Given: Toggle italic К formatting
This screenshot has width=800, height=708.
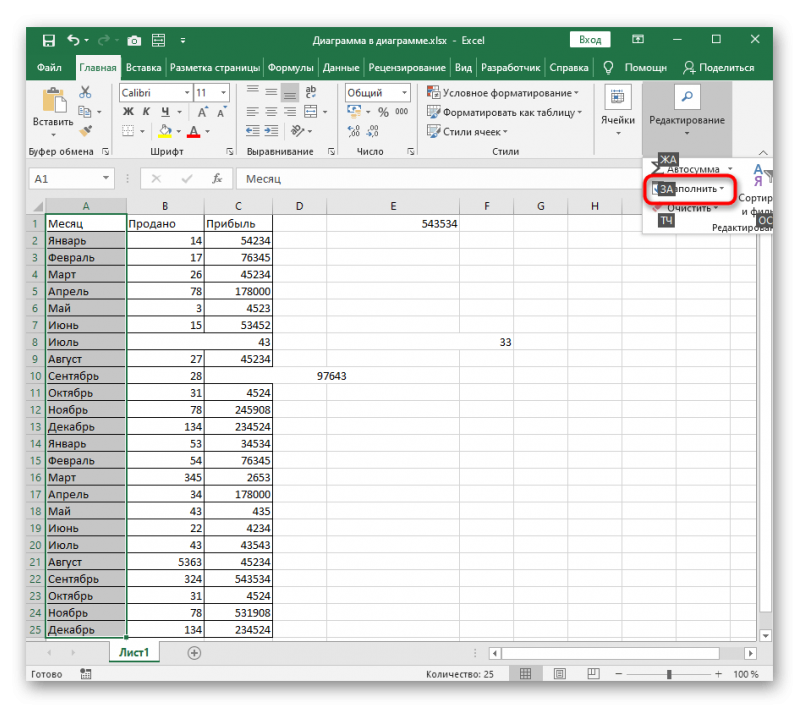Looking at the screenshot, I should [146, 111].
